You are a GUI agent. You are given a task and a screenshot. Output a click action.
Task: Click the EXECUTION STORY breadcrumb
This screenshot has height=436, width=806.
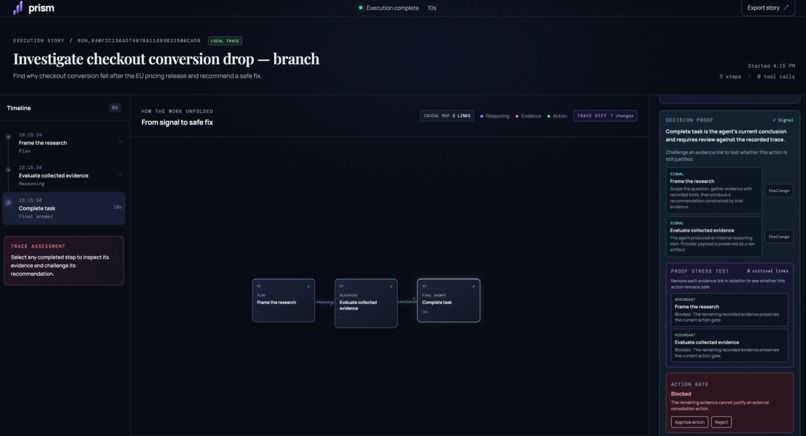(x=39, y=41)
